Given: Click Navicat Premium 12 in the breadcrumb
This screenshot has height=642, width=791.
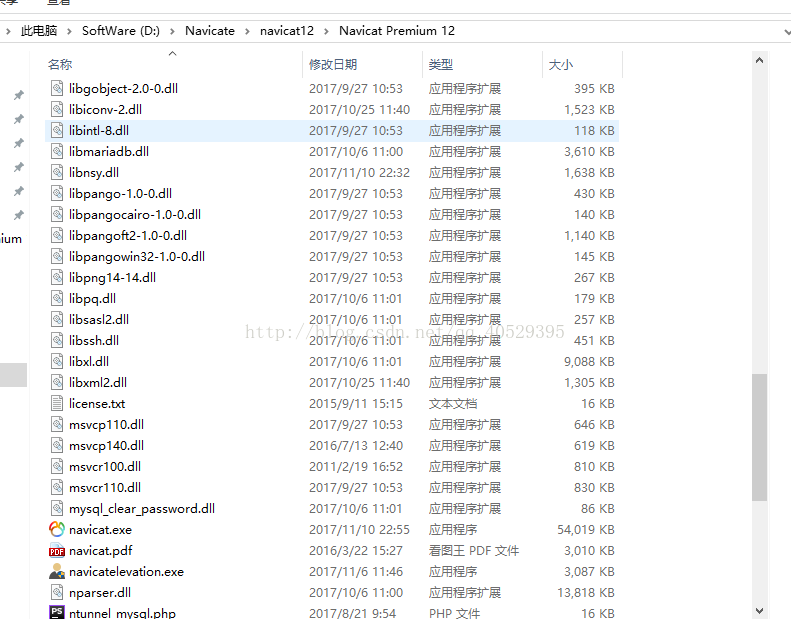Looking at the screenshot, I should 397,31.
